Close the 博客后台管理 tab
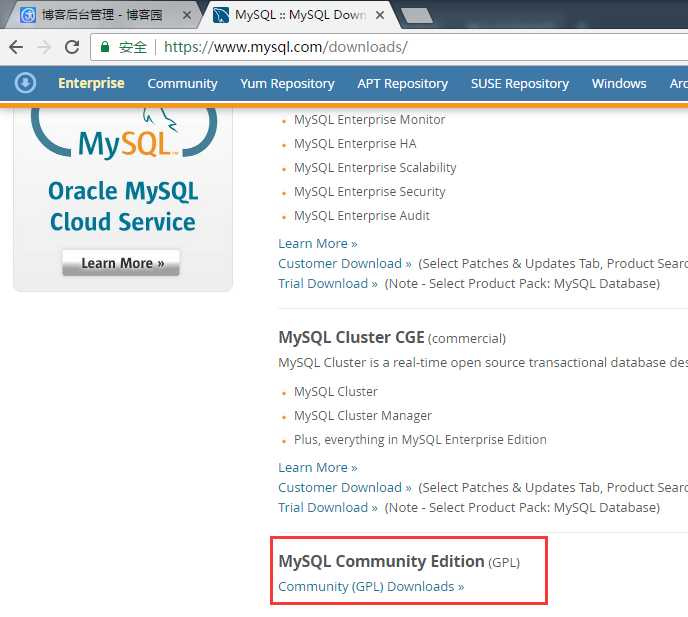The image size is (688, 617). 187,15
